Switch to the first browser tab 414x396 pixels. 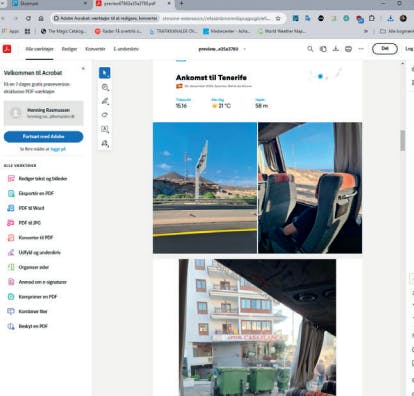48,4
